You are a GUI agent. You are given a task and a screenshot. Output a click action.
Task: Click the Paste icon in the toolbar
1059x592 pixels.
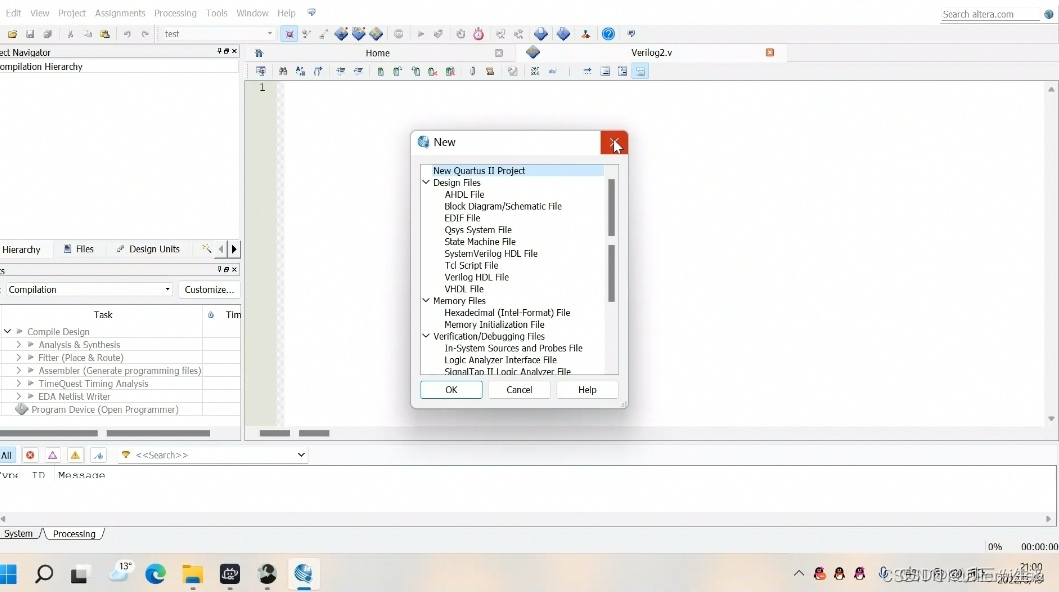[105, 34]
